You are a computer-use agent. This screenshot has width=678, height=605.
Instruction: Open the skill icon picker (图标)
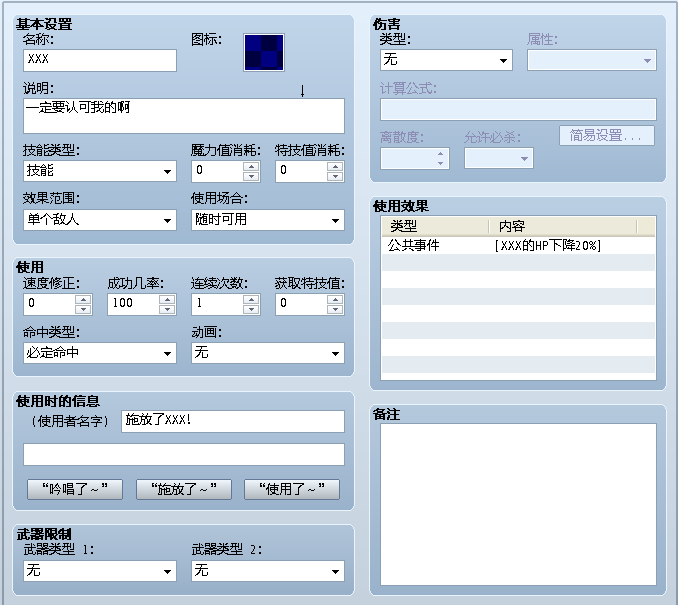coord(264,52)
